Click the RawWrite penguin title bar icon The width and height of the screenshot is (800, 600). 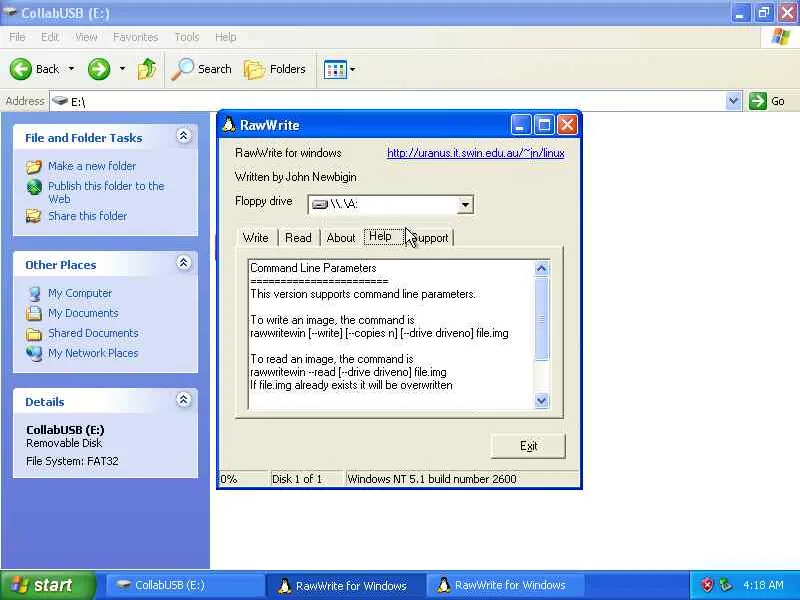(229, 125)
